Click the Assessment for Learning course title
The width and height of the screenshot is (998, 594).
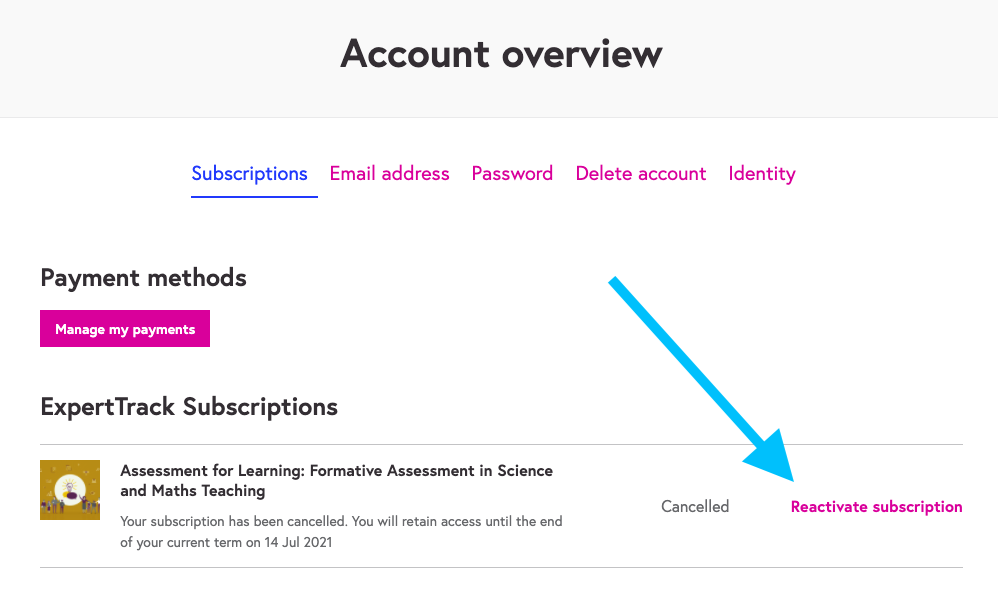point(336,481)
